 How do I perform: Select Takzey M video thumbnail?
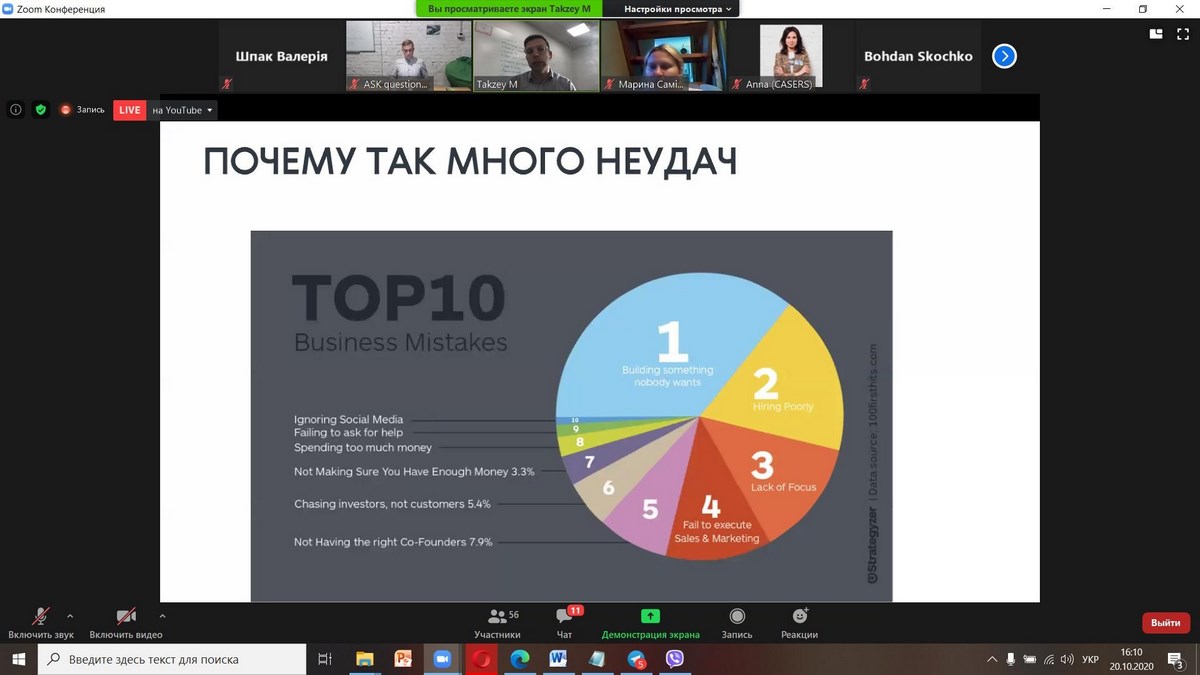(536, 56)
